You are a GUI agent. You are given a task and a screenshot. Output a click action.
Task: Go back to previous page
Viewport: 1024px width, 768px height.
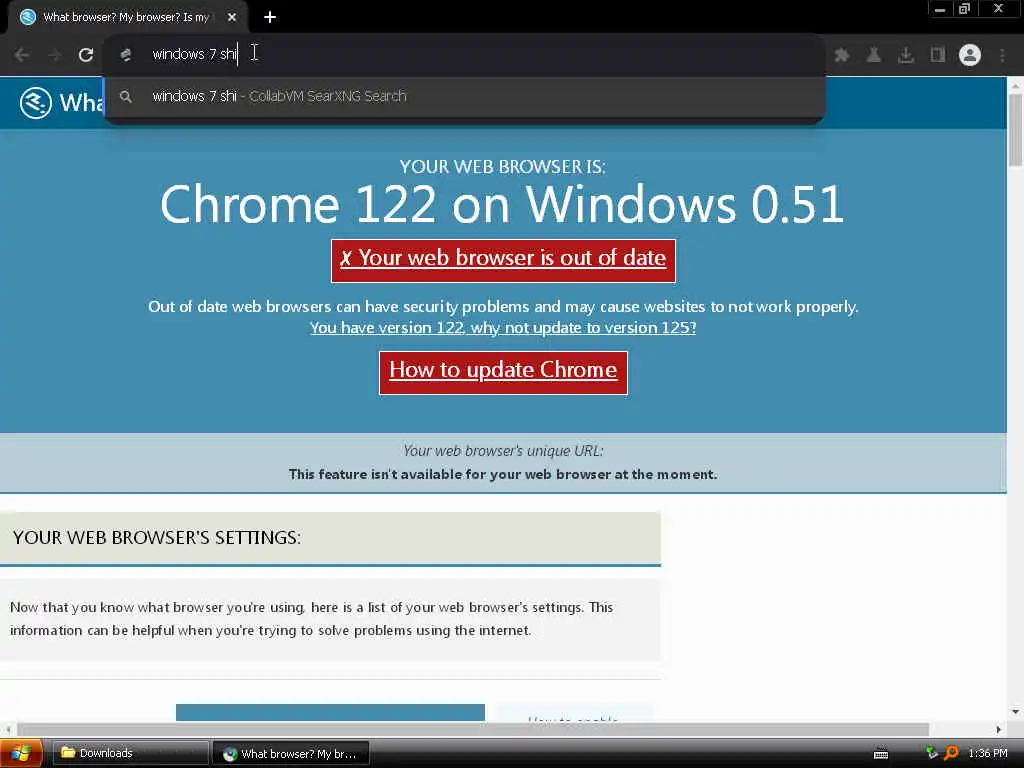pos(22,55)
